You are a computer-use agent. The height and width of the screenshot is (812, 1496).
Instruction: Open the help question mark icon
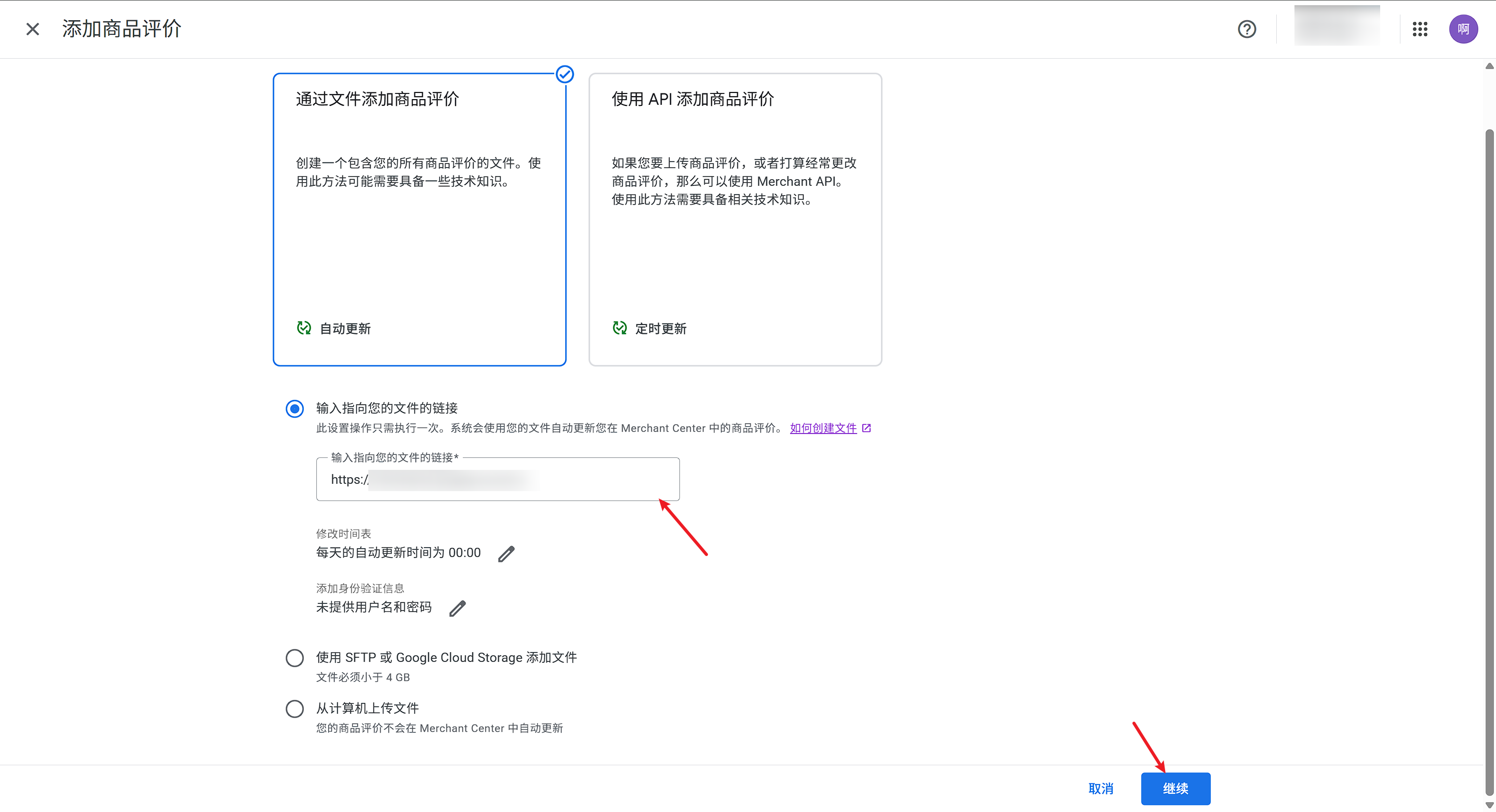pyautogui.click(x=1246, y=29)
